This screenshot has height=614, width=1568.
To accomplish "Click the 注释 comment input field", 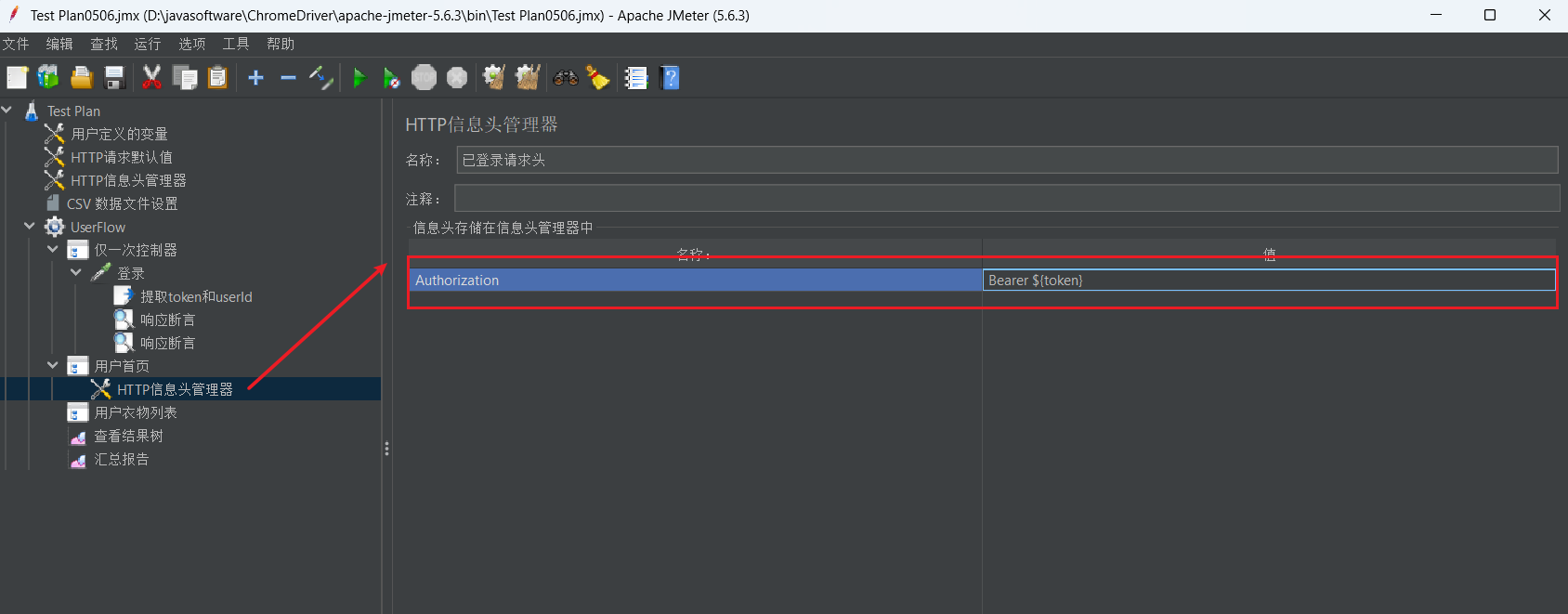I will pos(1007,198).
